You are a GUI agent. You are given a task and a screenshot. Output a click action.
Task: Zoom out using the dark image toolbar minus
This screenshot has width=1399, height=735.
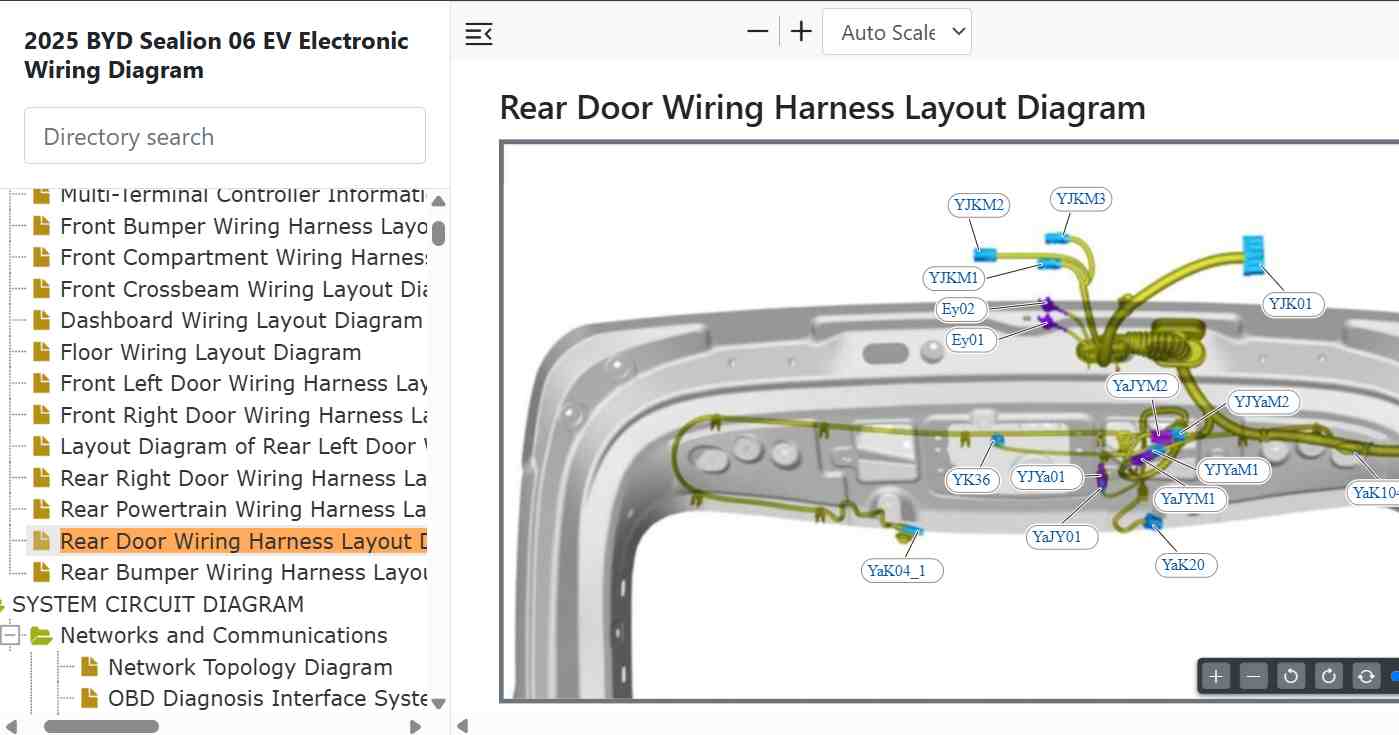(x=1254, y=676)
